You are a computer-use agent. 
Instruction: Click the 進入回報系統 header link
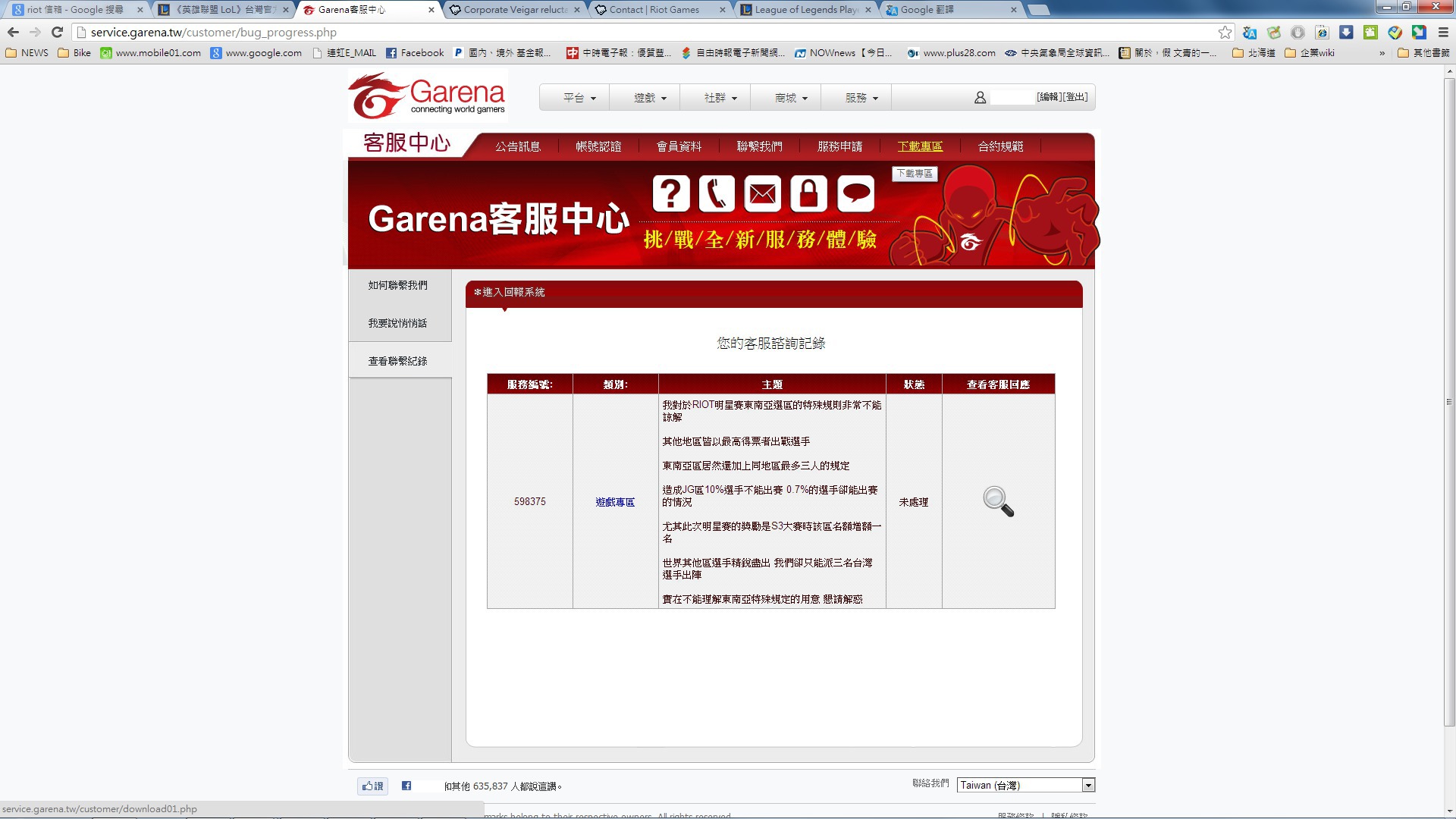tap(510, 292)
